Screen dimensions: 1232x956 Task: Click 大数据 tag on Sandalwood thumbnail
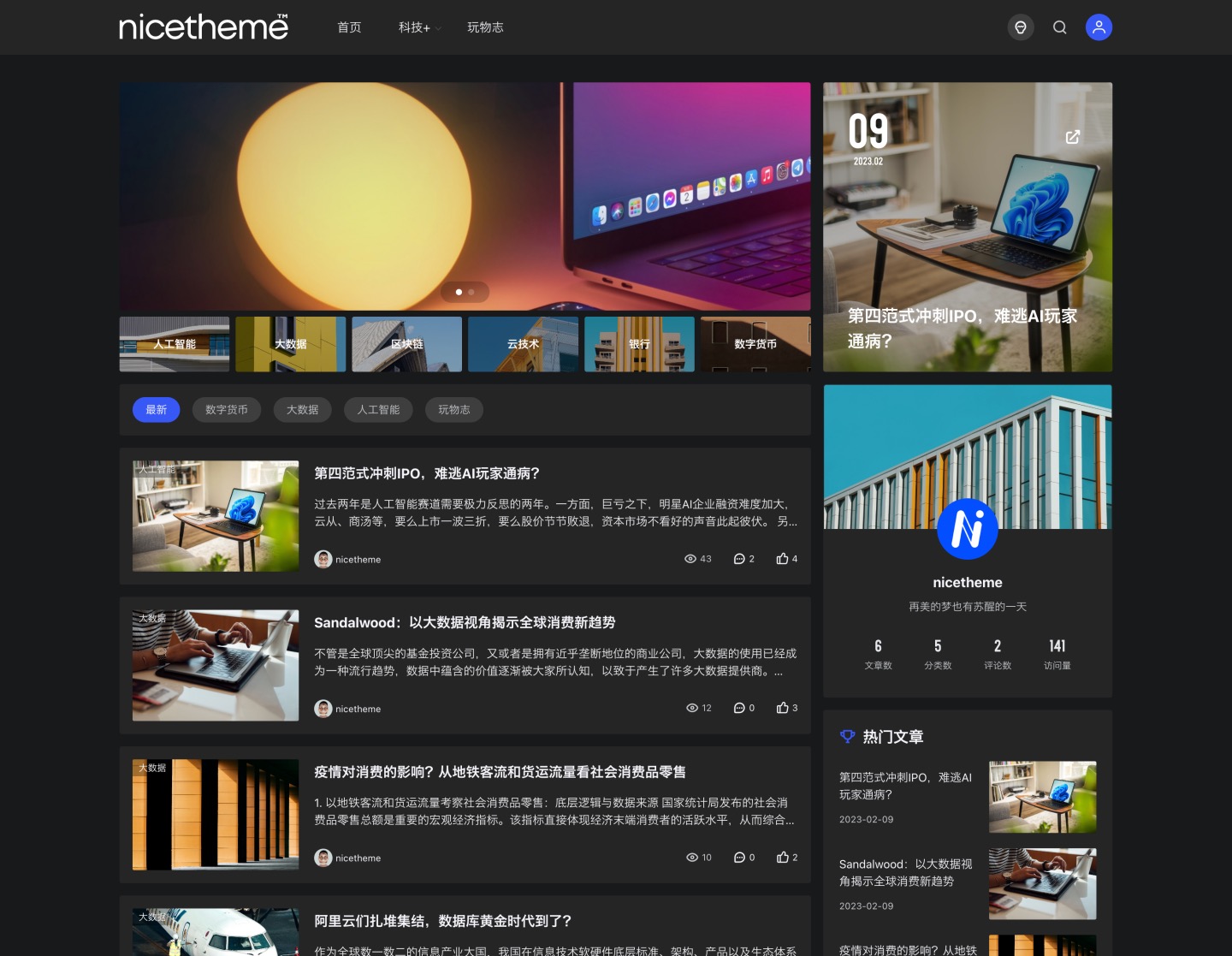152,618
